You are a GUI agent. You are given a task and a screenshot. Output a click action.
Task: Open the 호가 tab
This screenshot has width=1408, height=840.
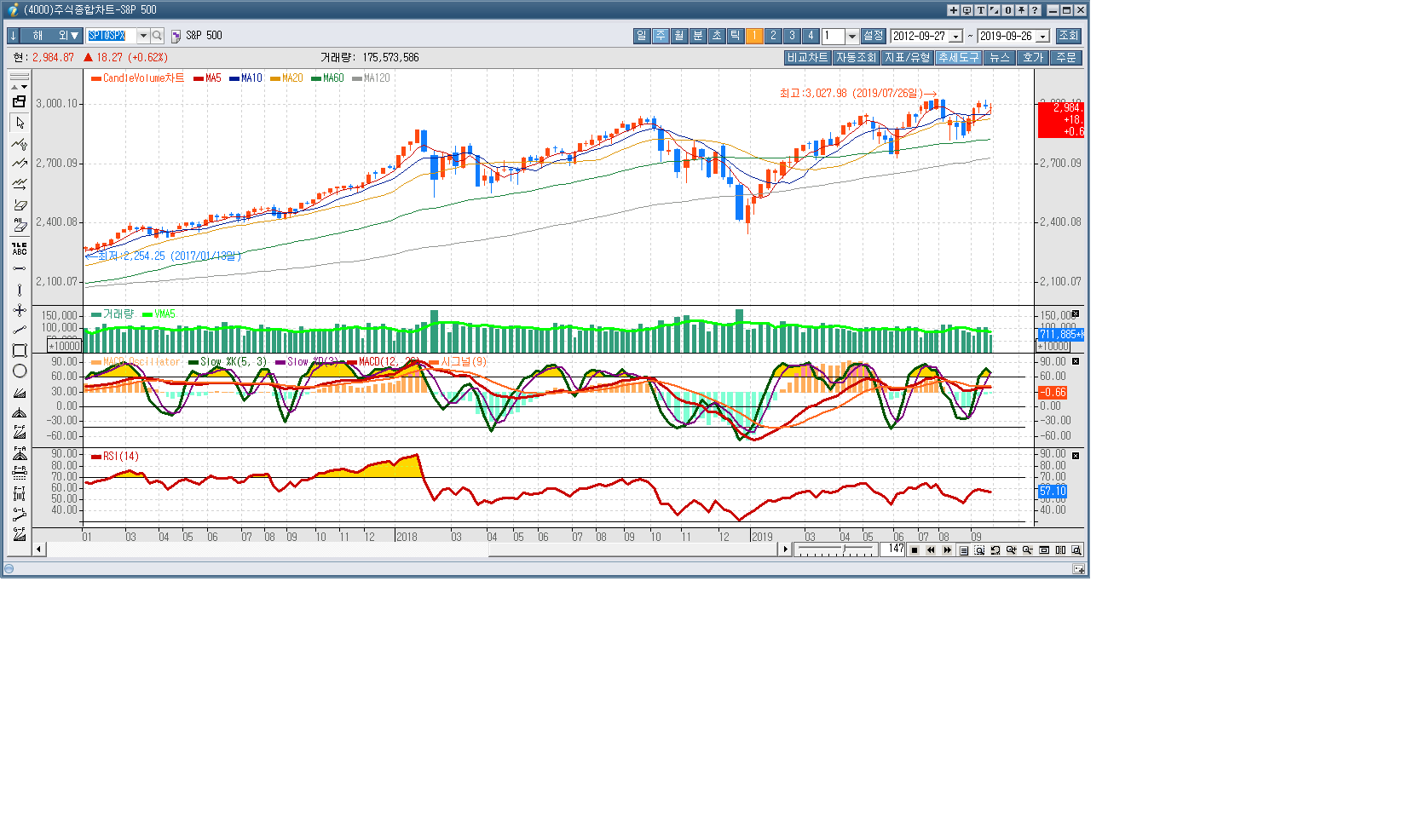pos(1033,58)
